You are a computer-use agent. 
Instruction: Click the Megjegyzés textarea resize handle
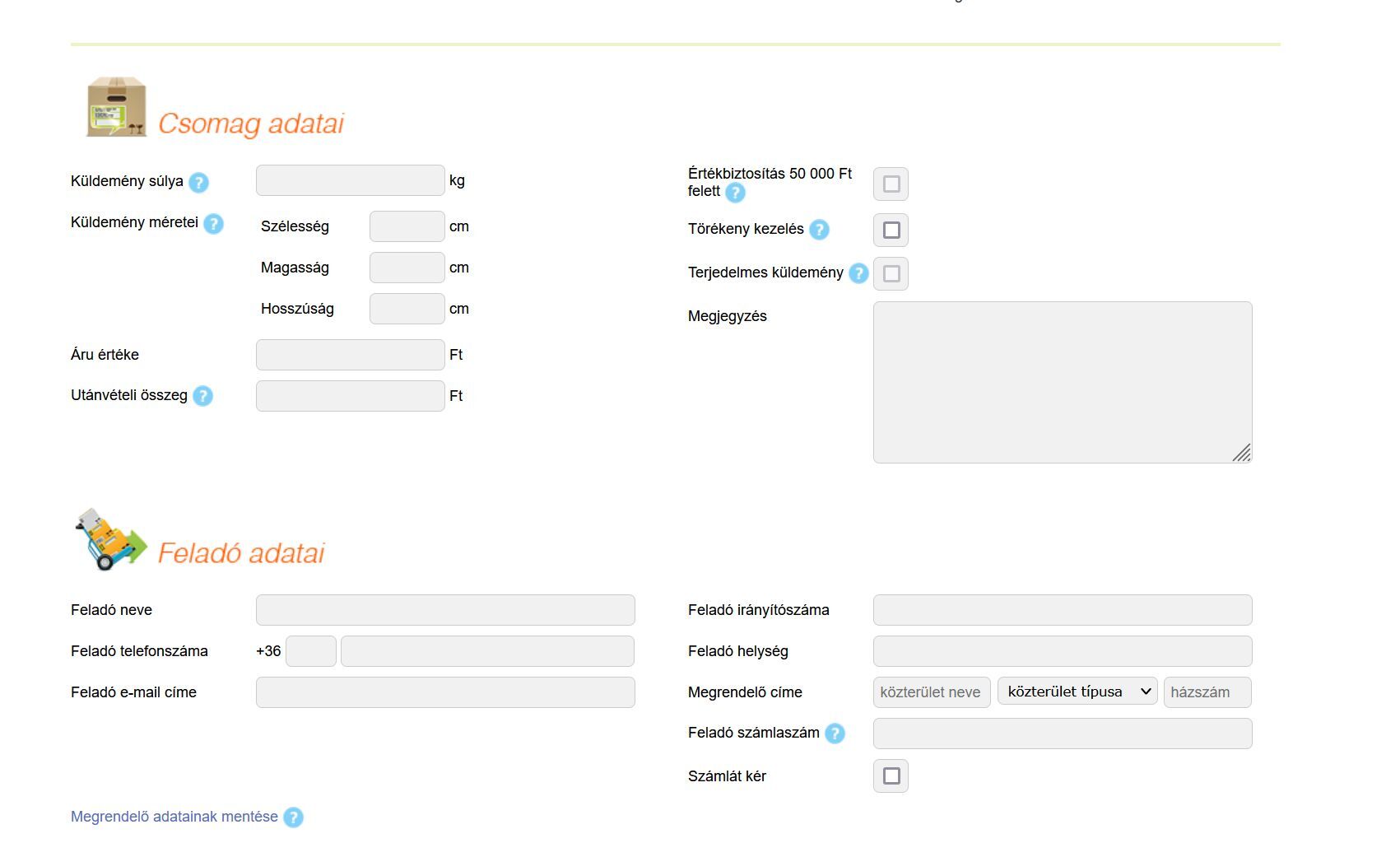pos(1242,453)
